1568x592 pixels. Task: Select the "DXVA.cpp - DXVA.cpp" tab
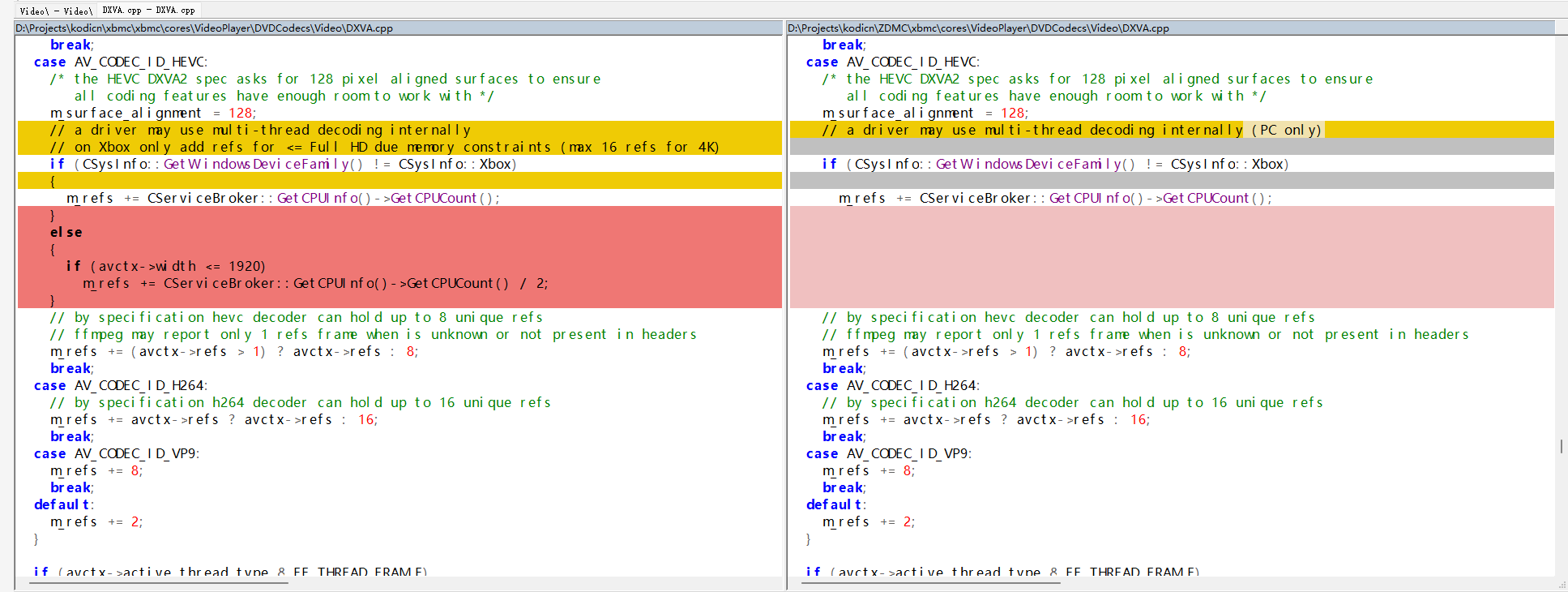coord(148,11)
